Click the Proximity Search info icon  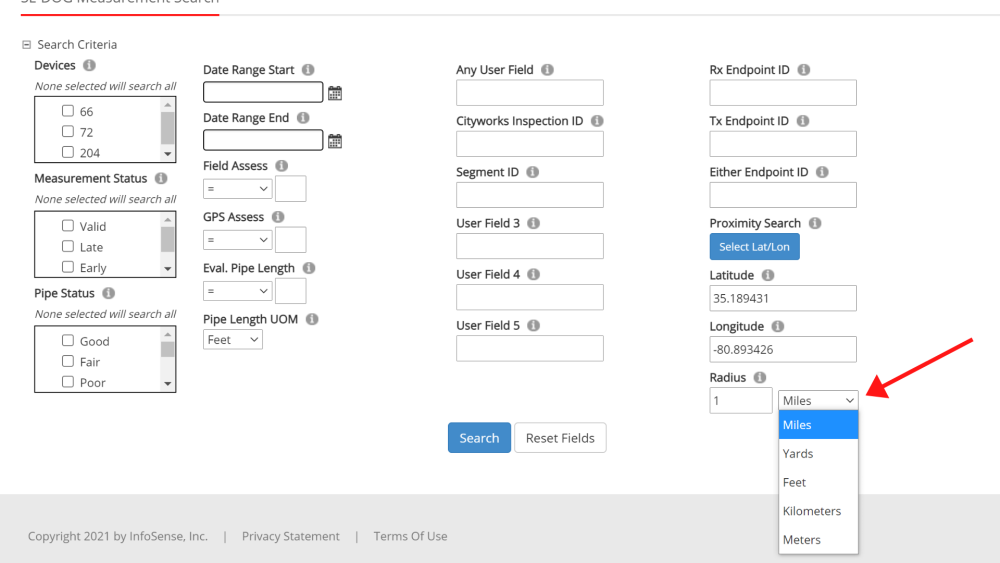click(815, 223)
